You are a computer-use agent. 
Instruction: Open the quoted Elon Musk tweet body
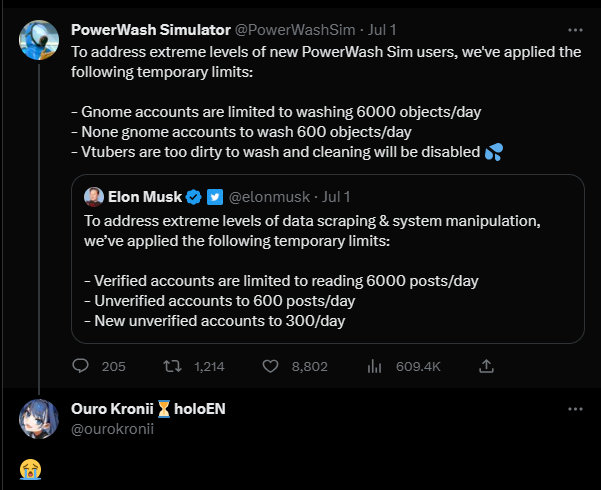pyautogui.click(x=312, y=271)
